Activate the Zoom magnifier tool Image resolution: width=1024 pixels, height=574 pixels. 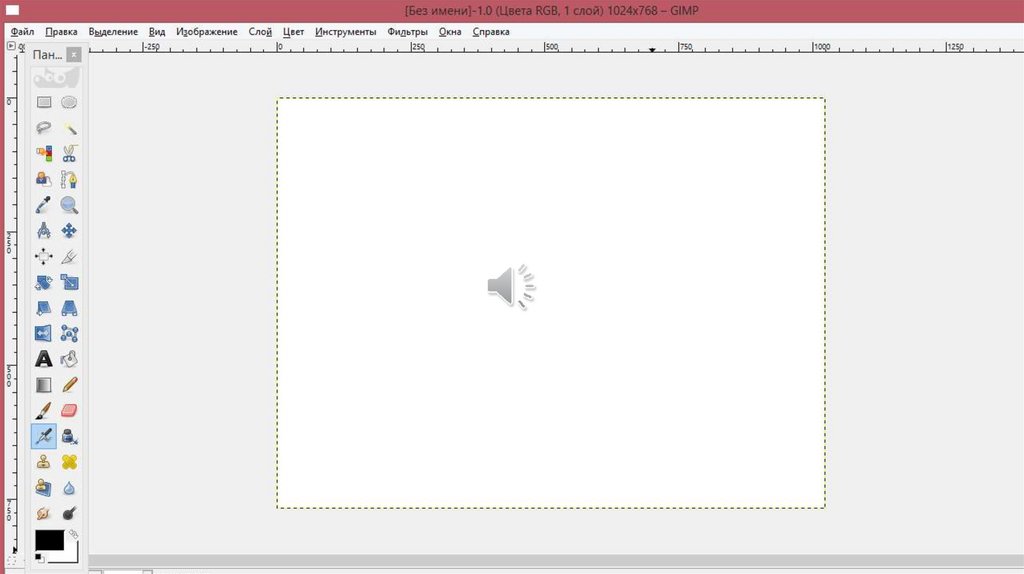(69, 205)
